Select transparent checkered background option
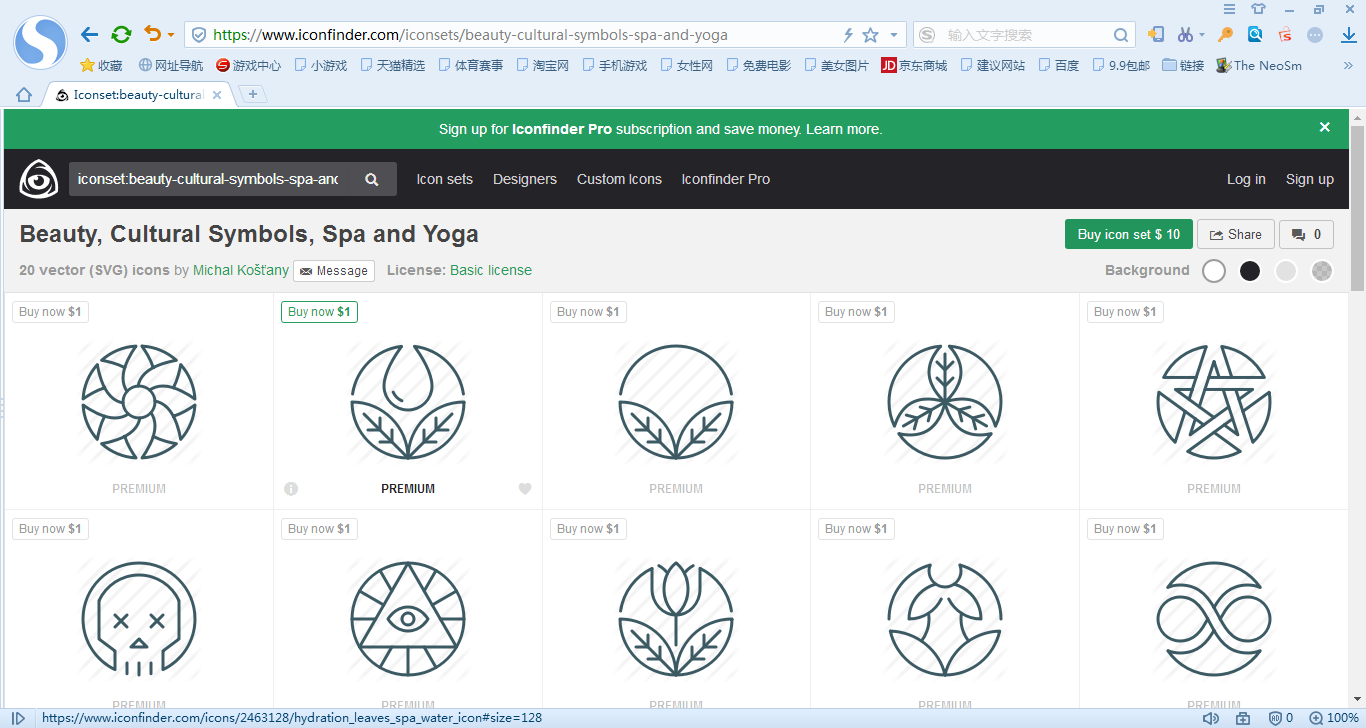 (x=1322, y=270)
